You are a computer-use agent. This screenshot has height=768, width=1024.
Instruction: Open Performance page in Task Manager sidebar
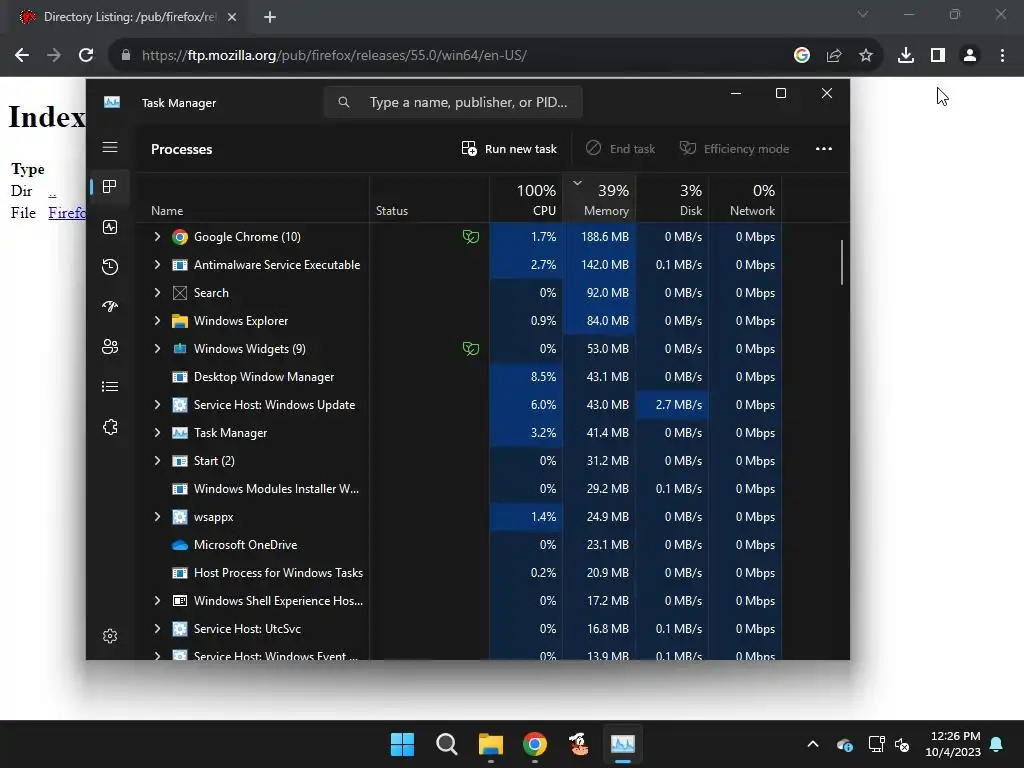pos(110,227)
